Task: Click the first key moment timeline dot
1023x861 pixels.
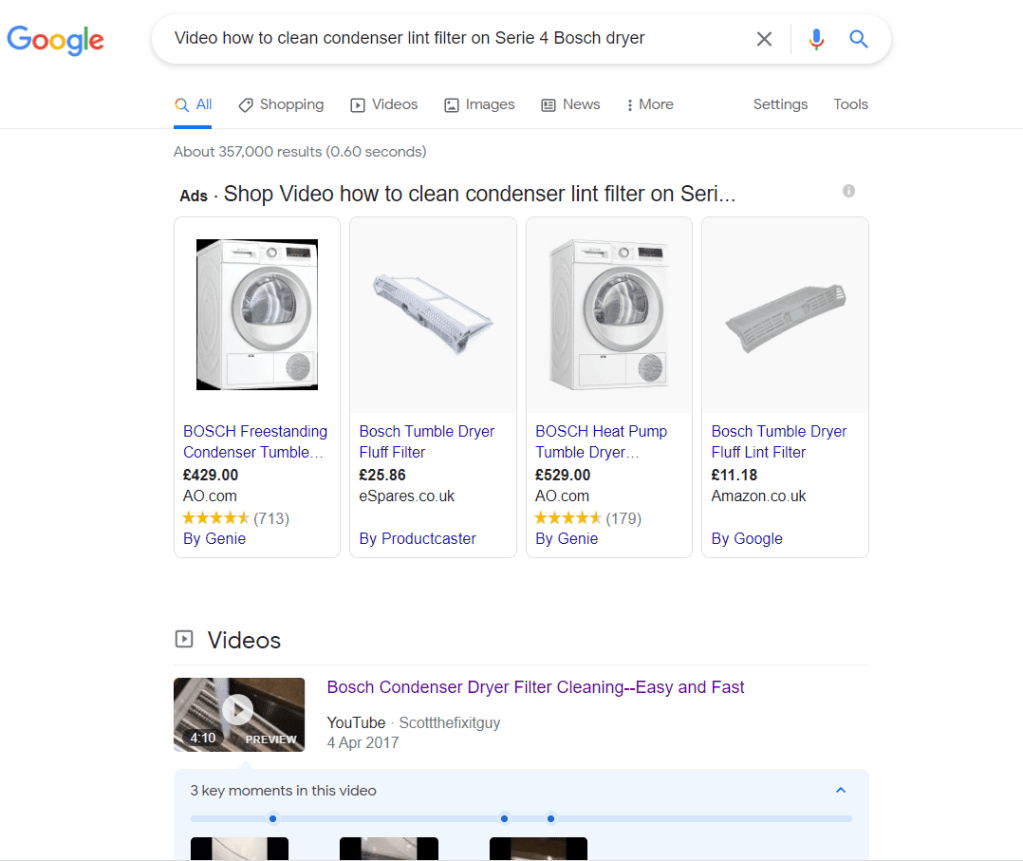Action: pos(273,818)
